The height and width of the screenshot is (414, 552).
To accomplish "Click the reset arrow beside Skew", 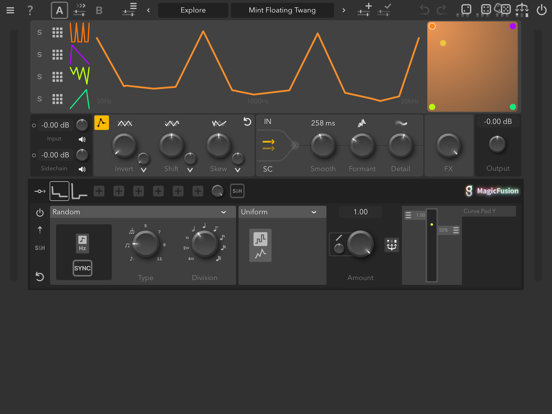I will (x=247, y=122).
